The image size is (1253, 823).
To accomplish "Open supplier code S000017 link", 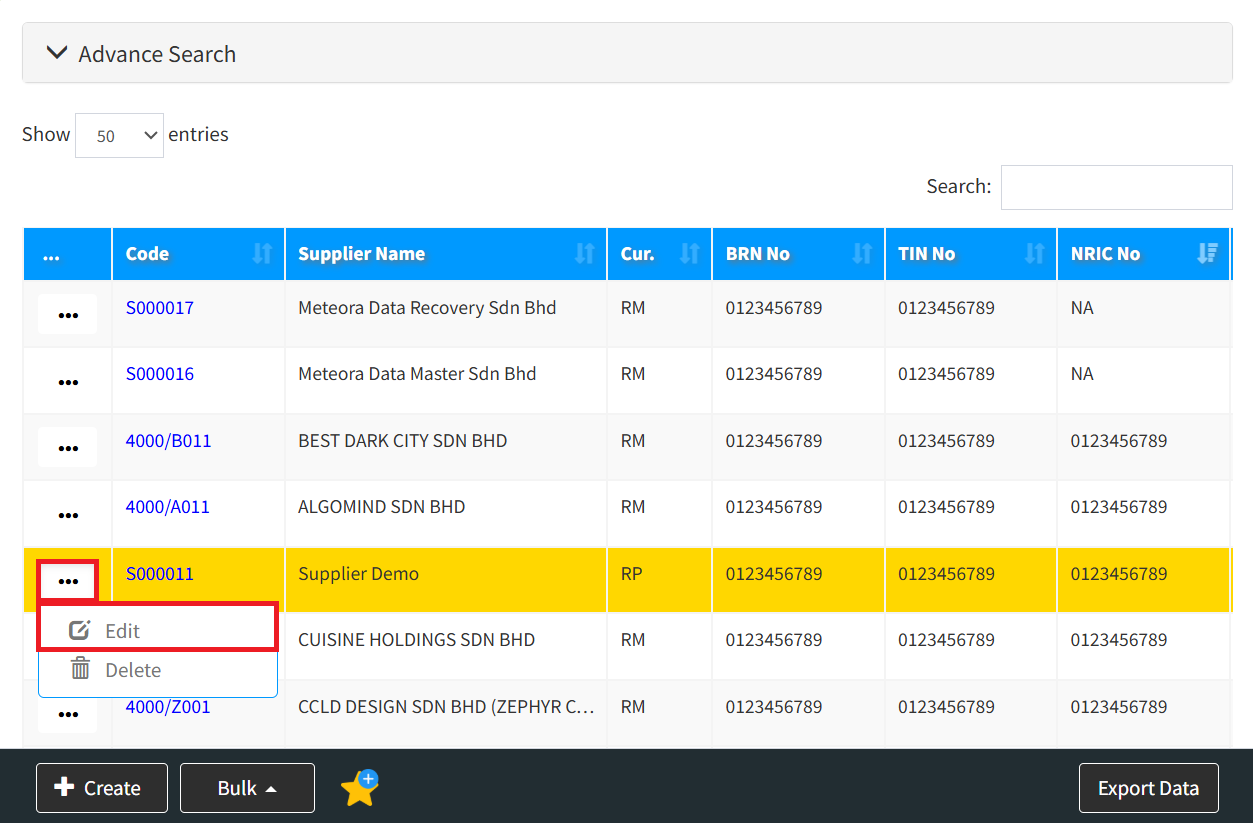I will 159,308.
